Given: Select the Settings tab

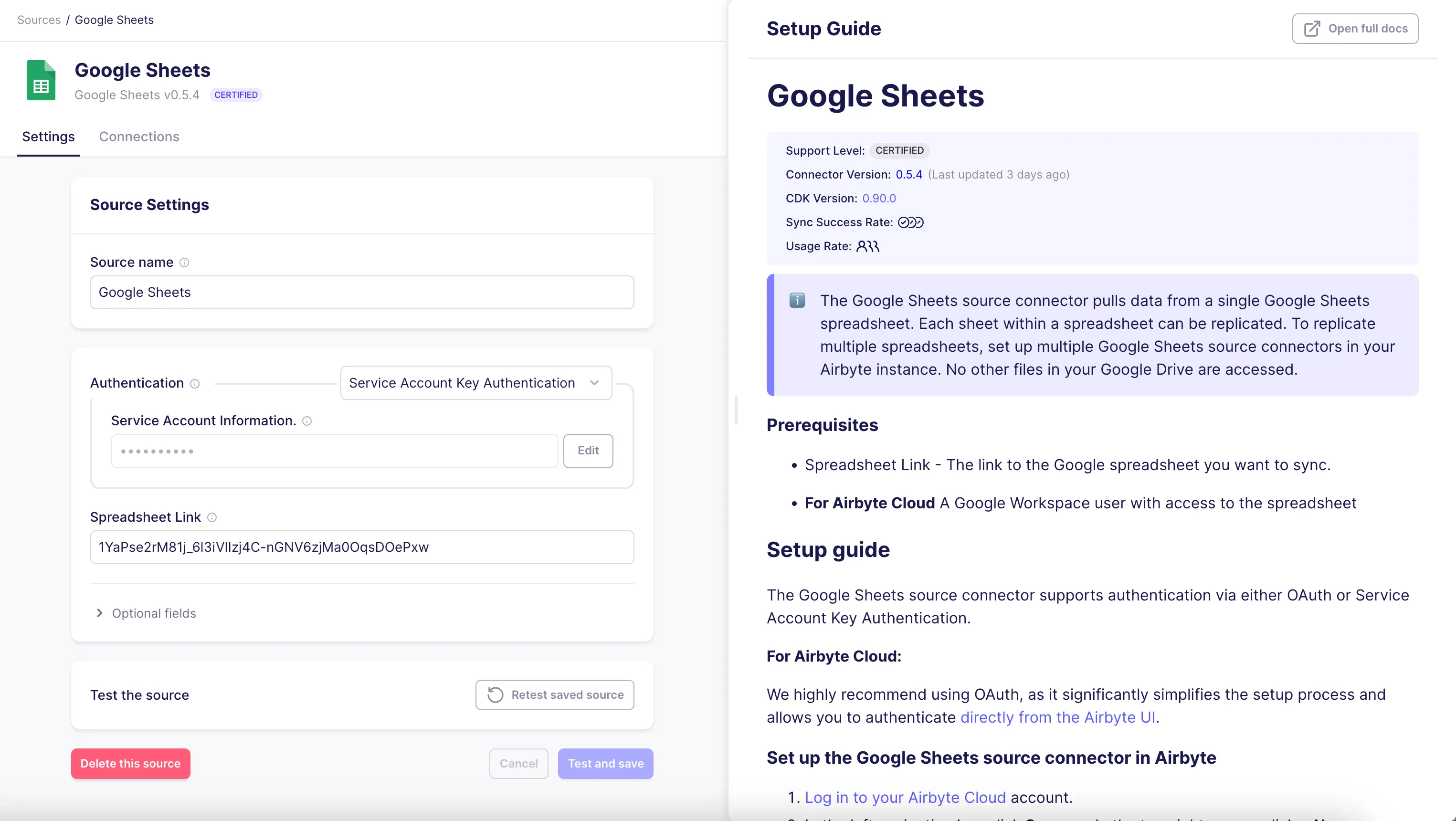Looking at the screenshot, I should click(48, 137).
